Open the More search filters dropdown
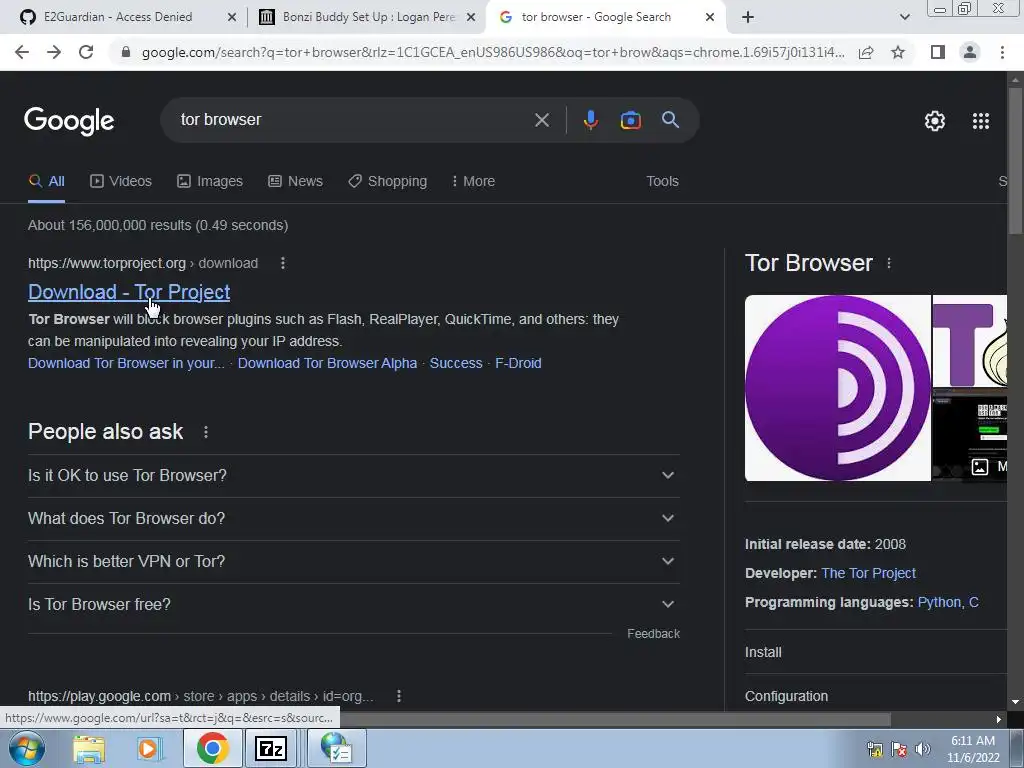 (x=473, y=182)
